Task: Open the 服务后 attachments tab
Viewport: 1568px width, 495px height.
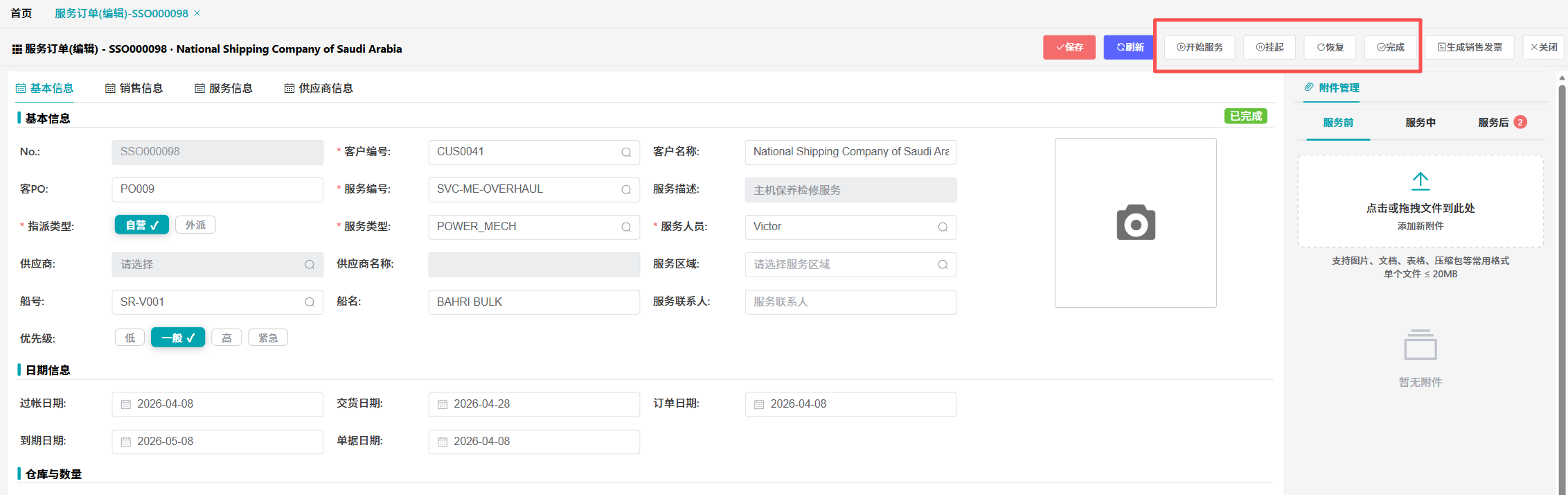Action: 1494,123
